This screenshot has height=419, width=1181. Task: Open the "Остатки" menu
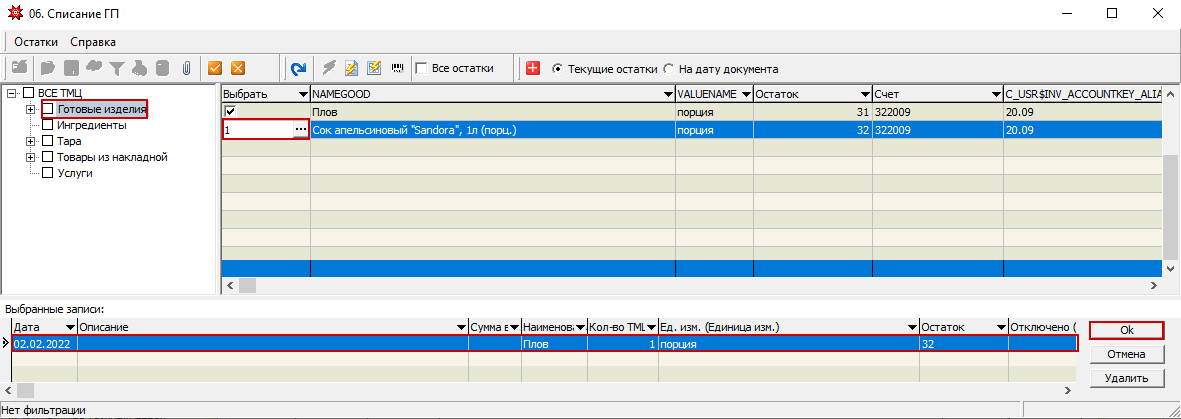36,42
